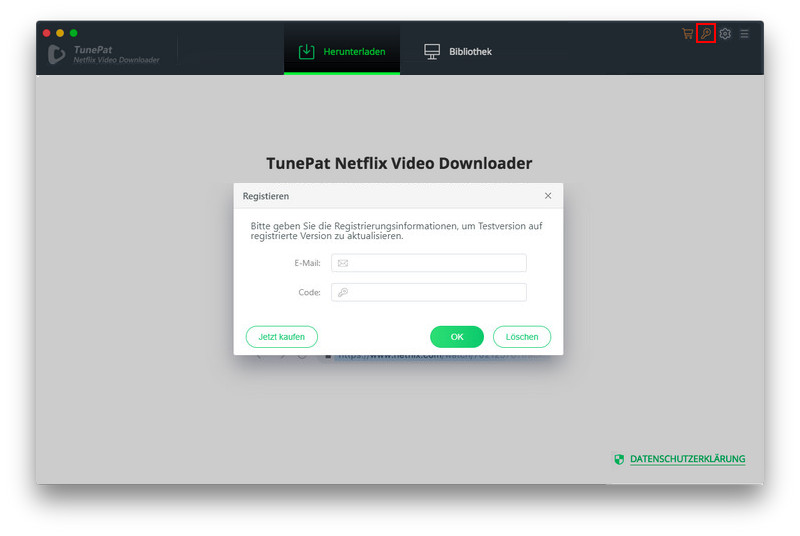
Task: Maximize the window with green button
Action: point(74,33)
